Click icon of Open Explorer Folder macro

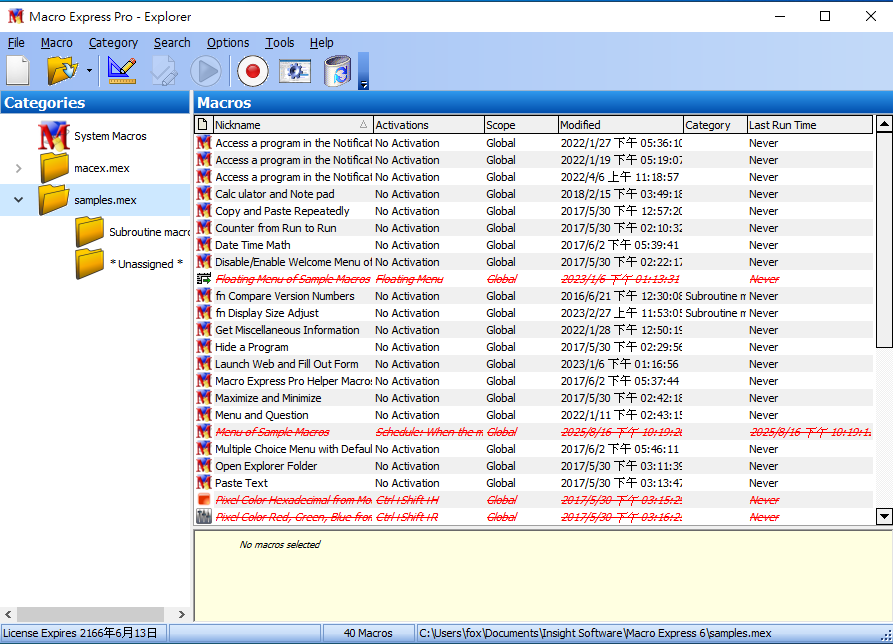(x=204, y=466)
